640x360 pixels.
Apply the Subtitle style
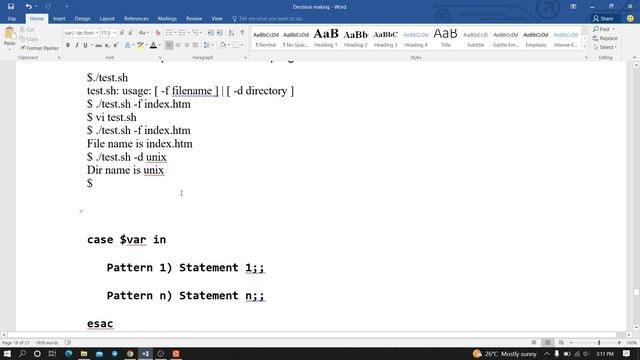coord(476,38)
